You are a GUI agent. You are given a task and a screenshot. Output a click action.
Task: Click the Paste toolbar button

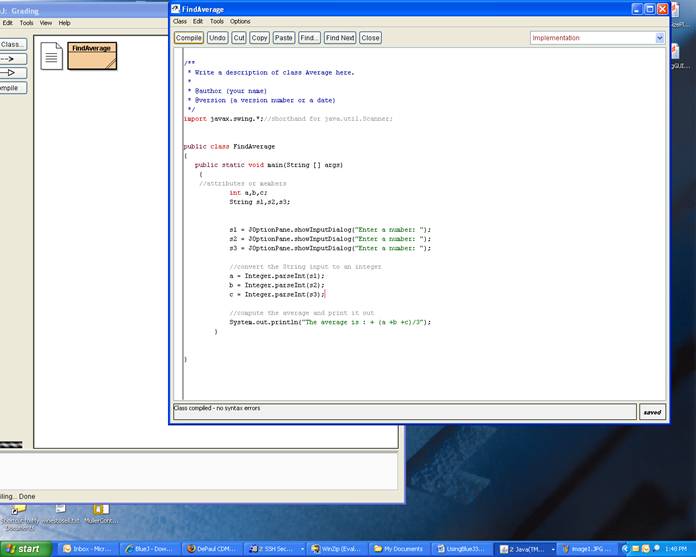point(284,38)
